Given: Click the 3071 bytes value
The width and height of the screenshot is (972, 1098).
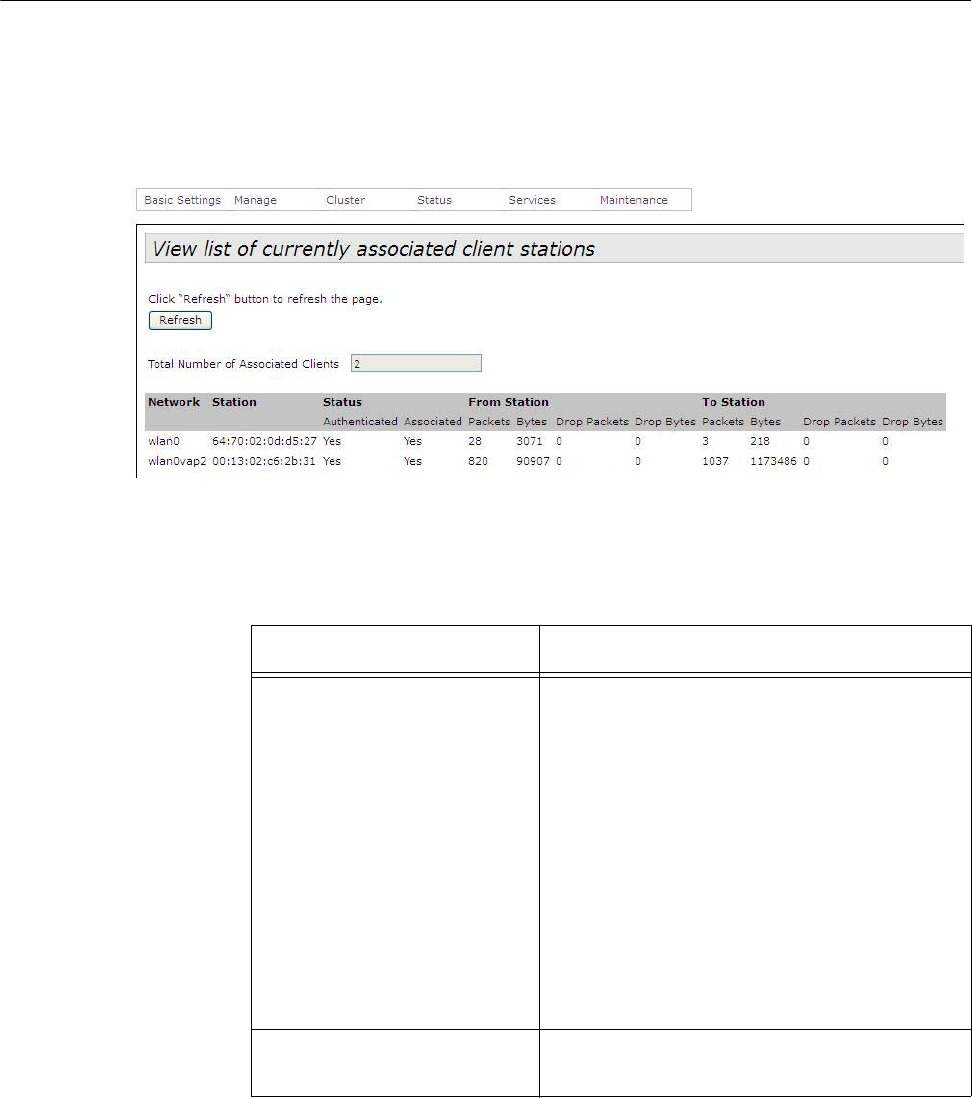Looking at the screenshot, I should 529,441.
